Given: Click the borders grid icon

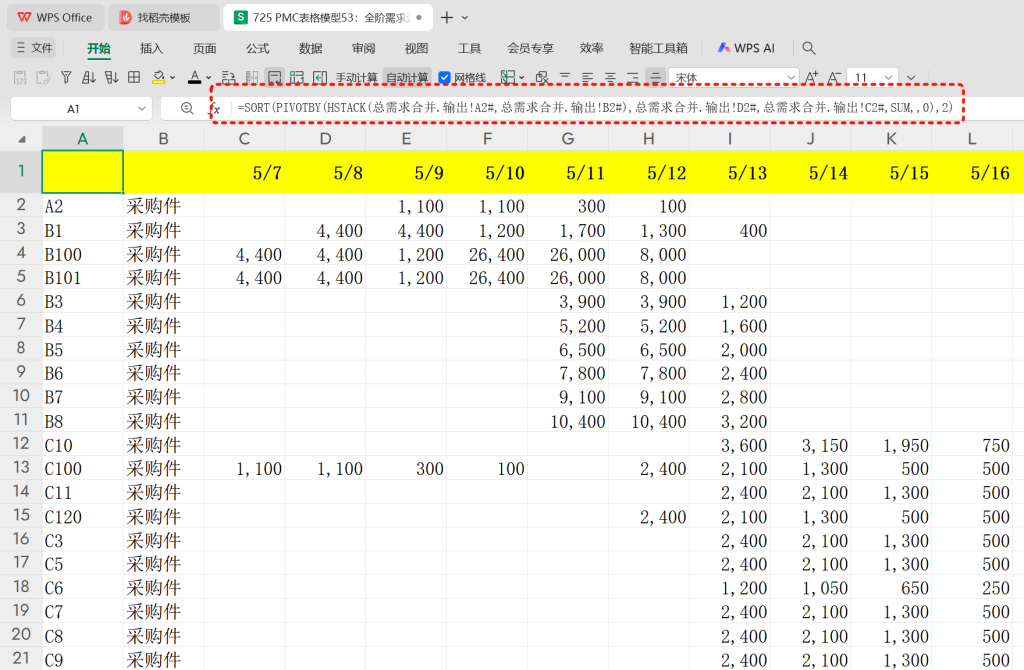Looking at the screenshot, I should pos(134,78).
